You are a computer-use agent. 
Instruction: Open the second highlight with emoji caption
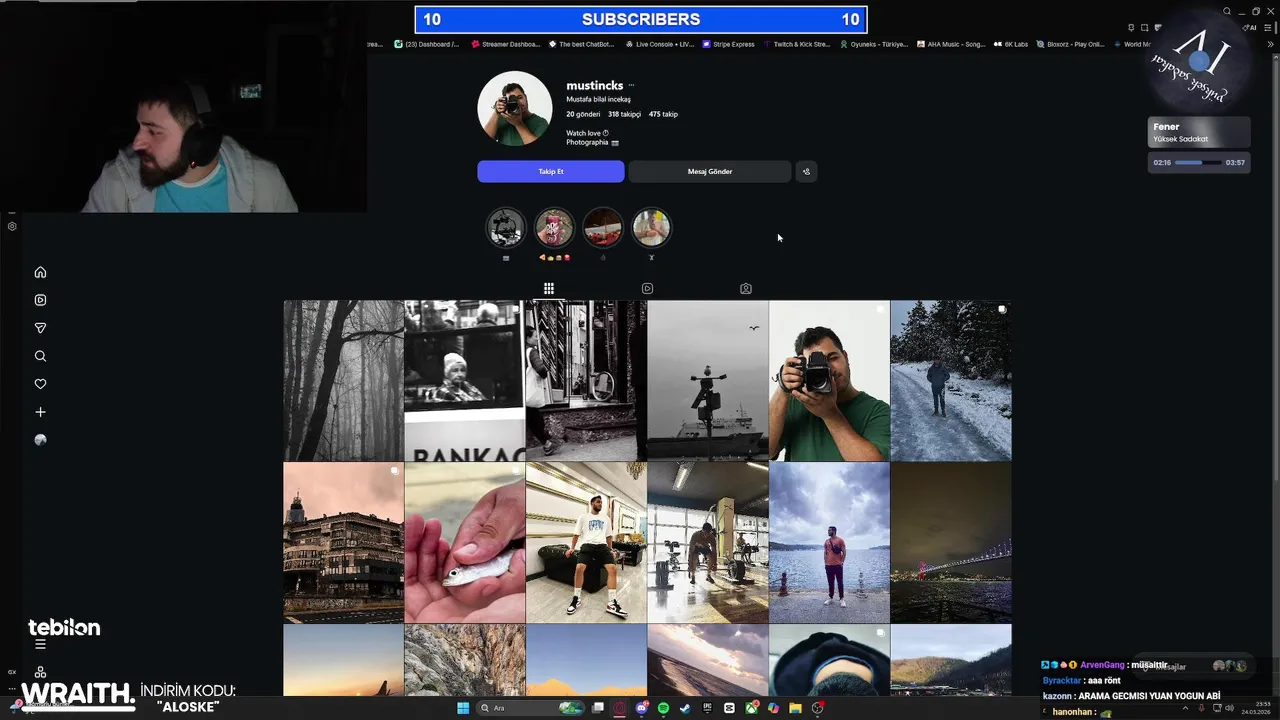[x=554, y=228]
